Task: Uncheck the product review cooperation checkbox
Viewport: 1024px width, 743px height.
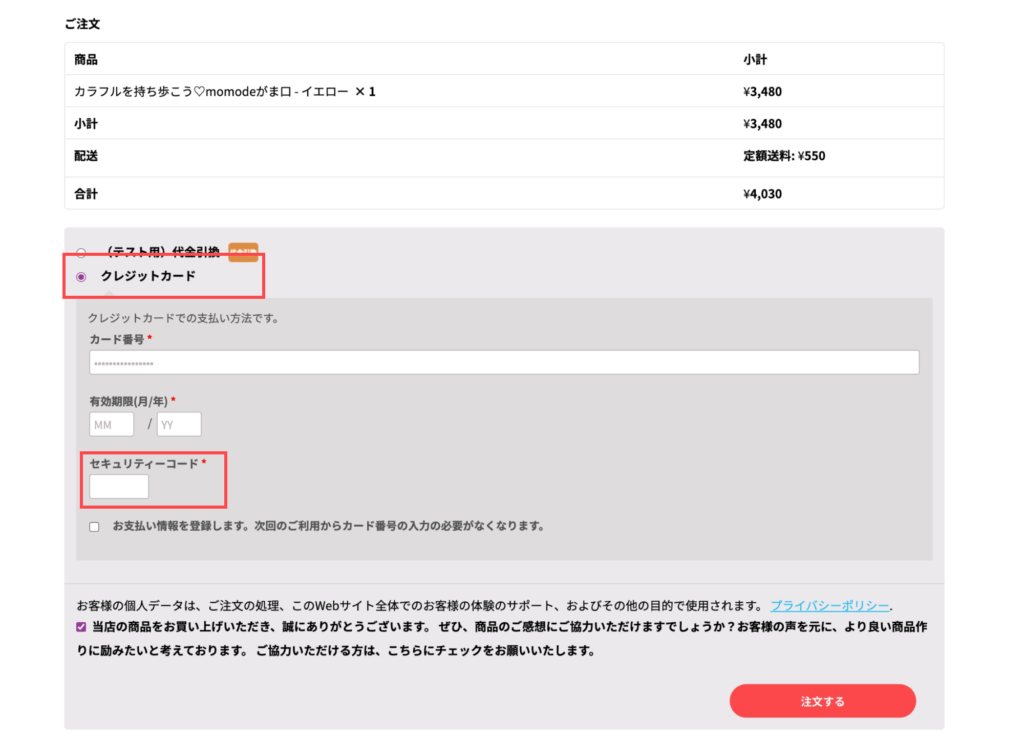Action: tap(81, 628)
